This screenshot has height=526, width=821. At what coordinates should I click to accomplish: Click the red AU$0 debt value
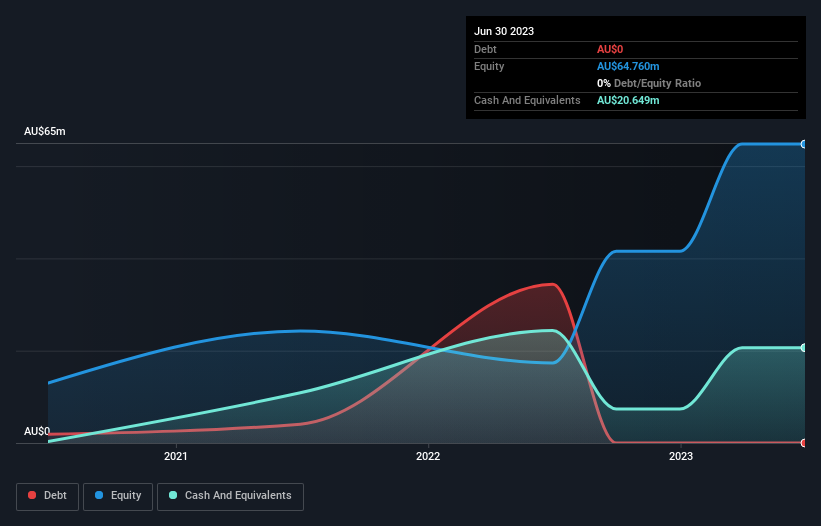click(x=610, y=49)
